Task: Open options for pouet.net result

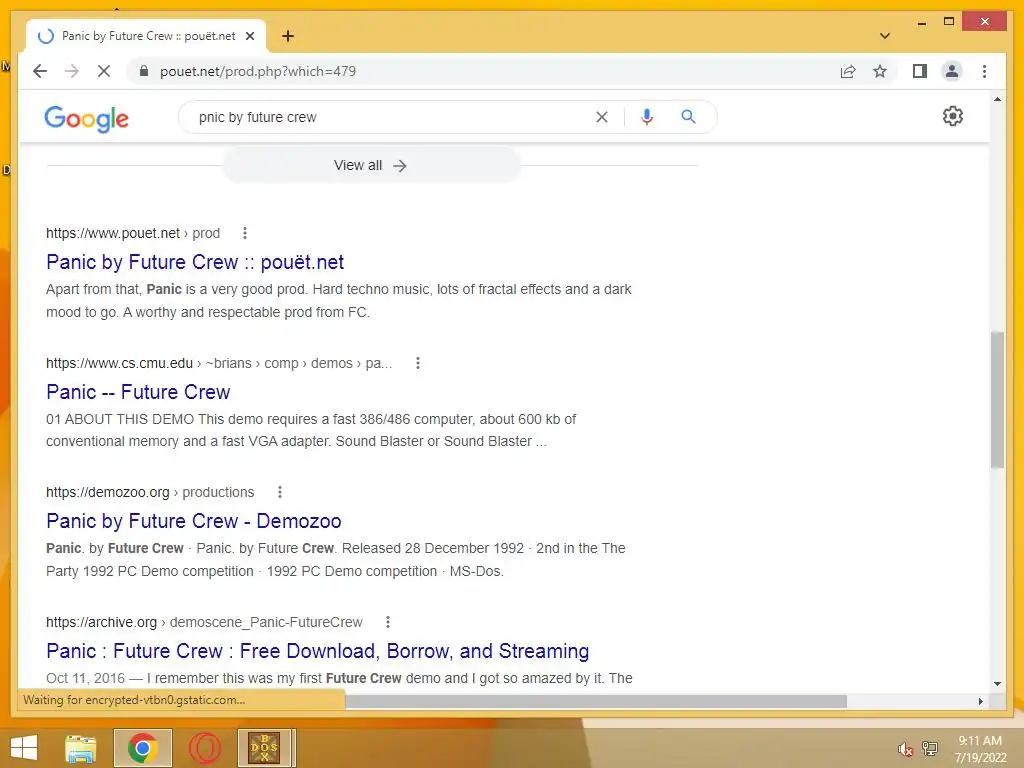Action: click(245, 233)
